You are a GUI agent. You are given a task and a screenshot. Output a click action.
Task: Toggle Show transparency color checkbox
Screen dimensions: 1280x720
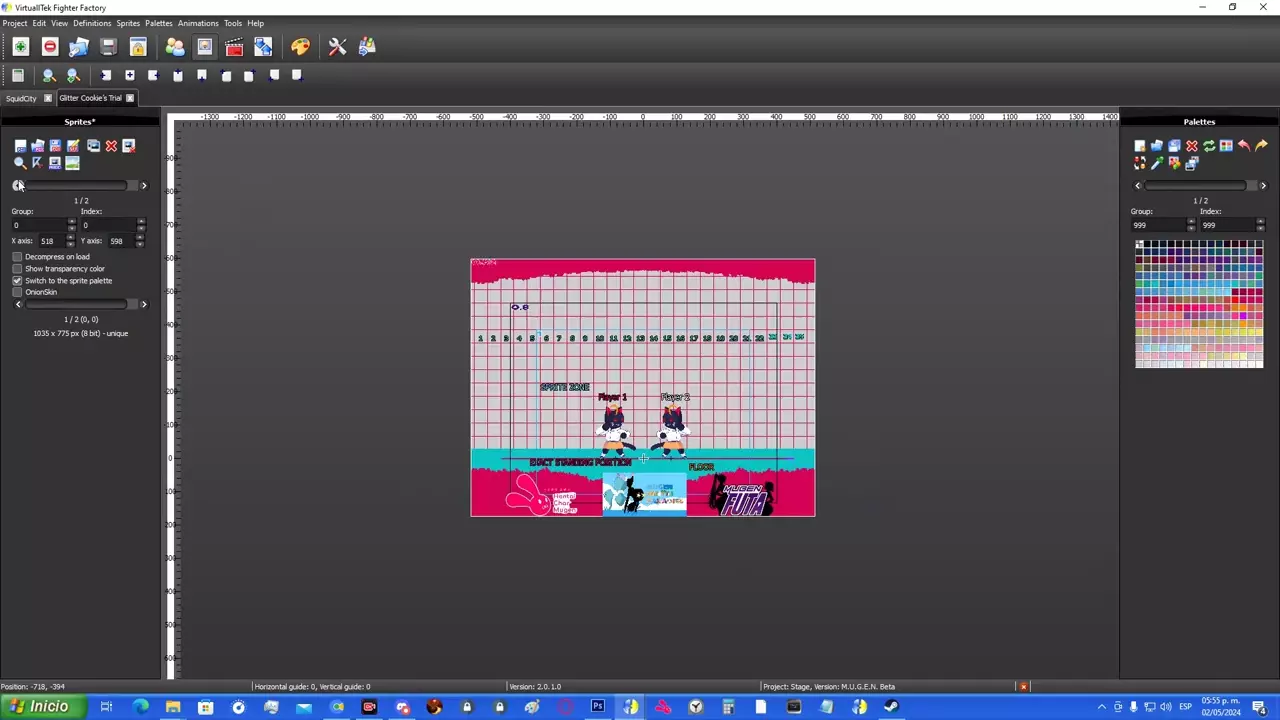(17, 269)
